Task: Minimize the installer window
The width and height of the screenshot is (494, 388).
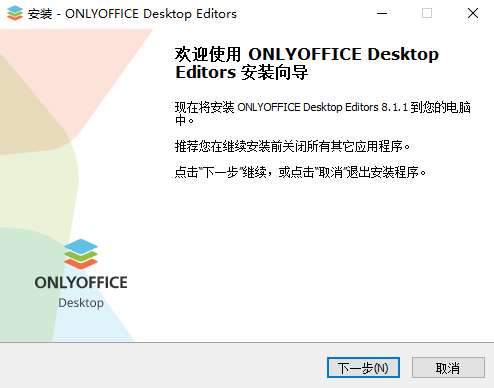Action: [x=382, y=14]
